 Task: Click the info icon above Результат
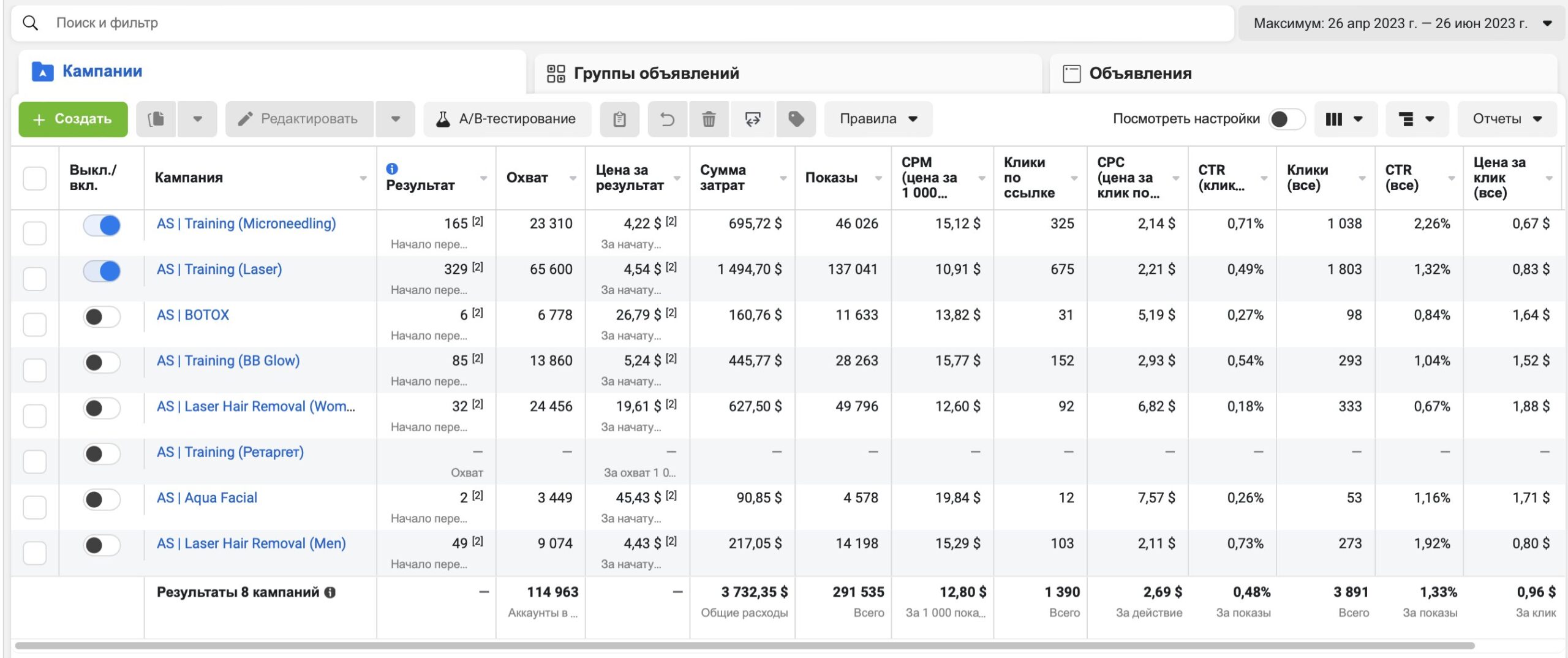392,168
